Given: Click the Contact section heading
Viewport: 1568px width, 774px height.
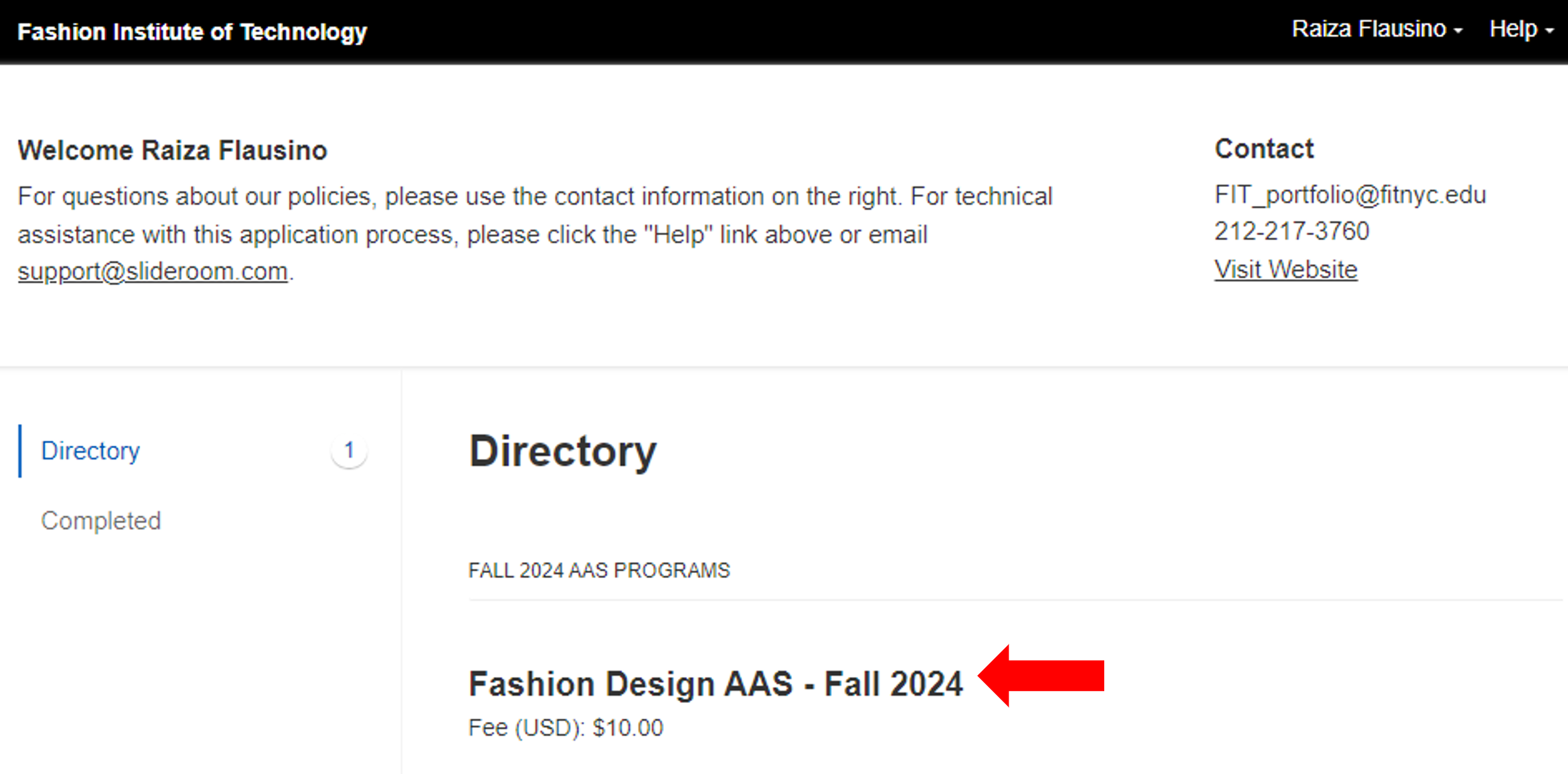Looking at the screenshot, I should pyautogui.click(x=1264, y=150).
